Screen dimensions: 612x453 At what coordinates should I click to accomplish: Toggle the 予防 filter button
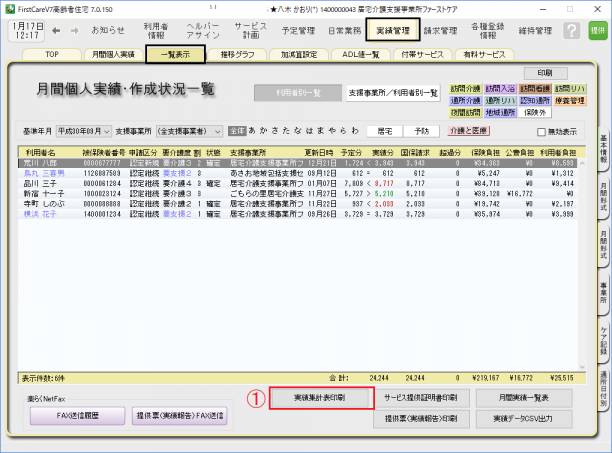tap(420, 130)
